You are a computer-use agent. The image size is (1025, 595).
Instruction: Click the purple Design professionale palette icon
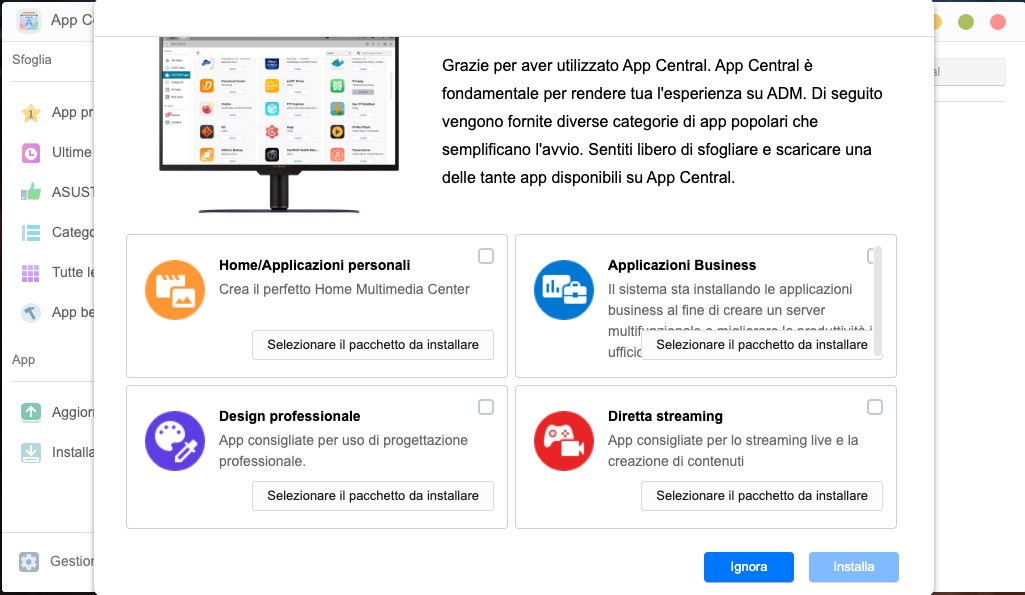coord(175,441)
